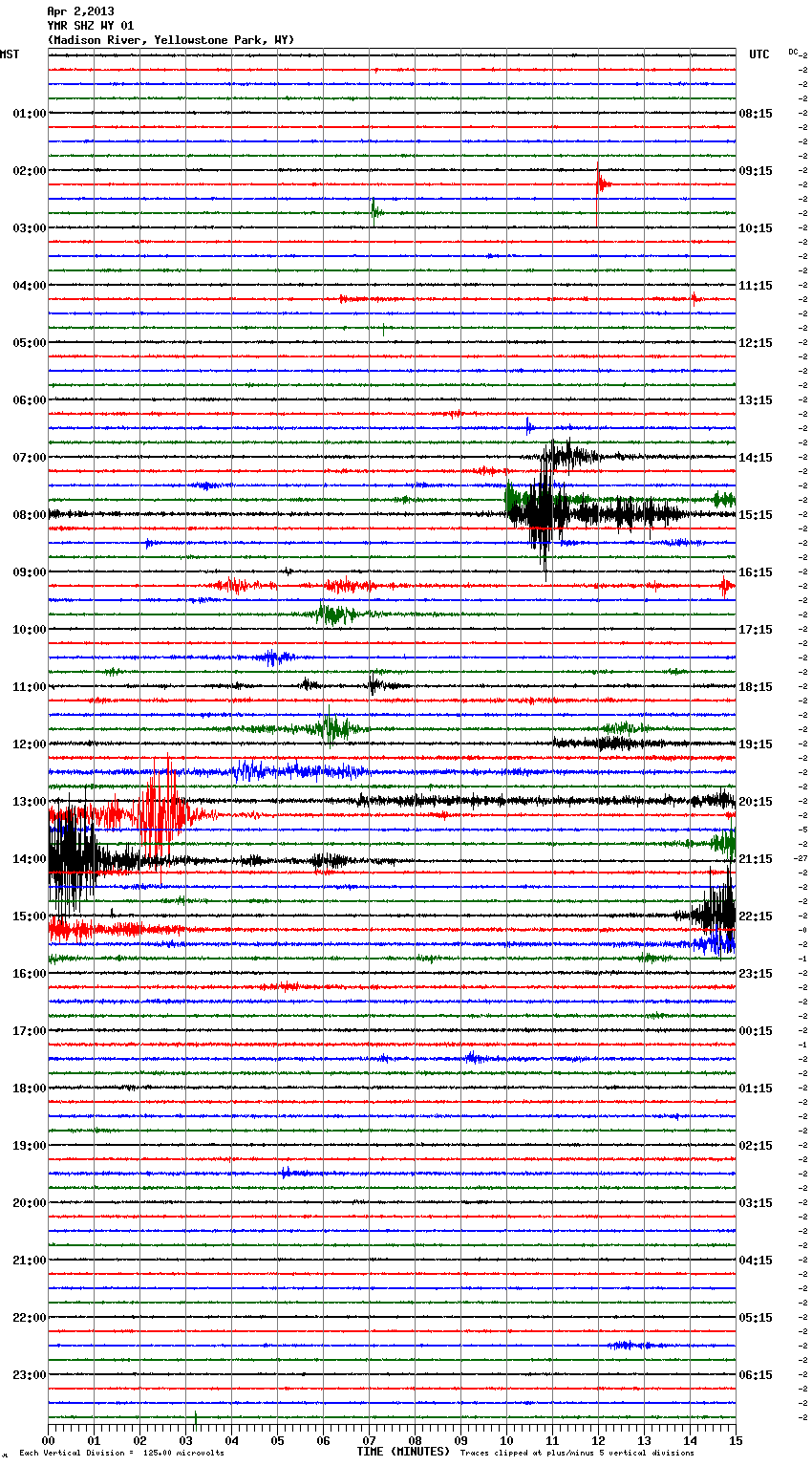Select the "12:00" MST hour label
The height and width of the screenshot is (1466, 812).
30,744
